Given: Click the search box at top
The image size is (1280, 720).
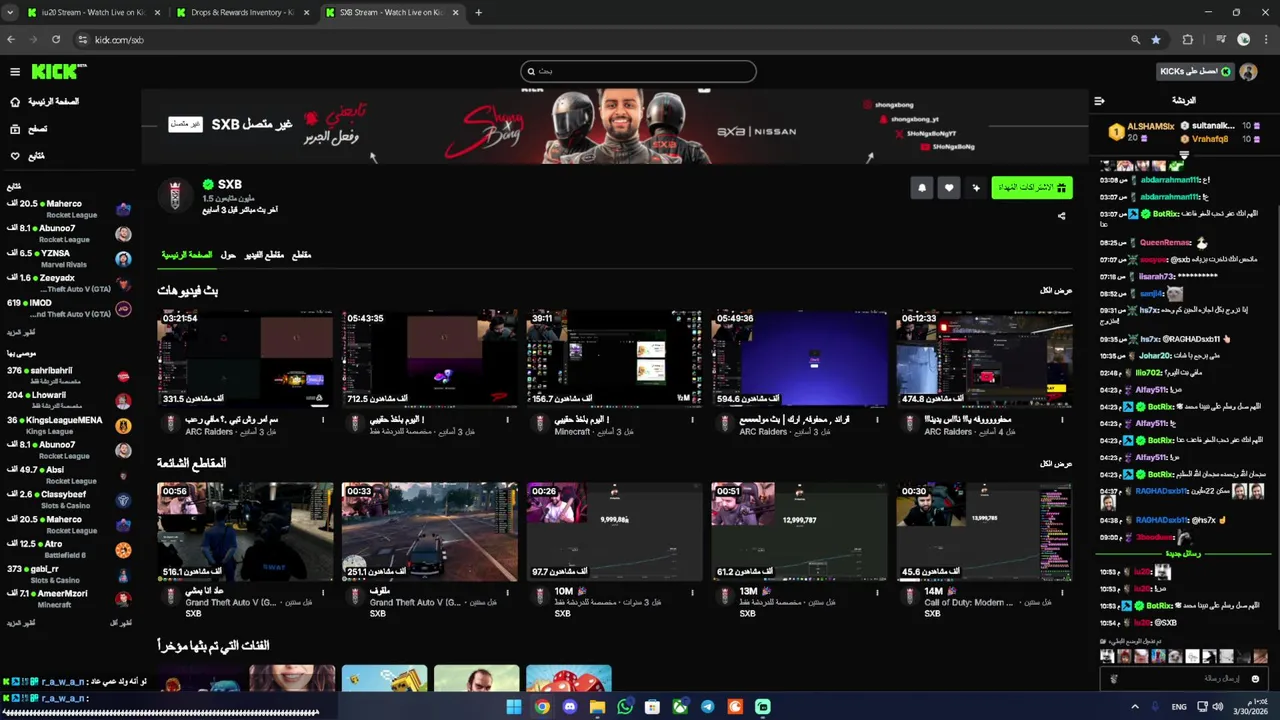Looking at the screenshot, I should click(x=638, y=71).
